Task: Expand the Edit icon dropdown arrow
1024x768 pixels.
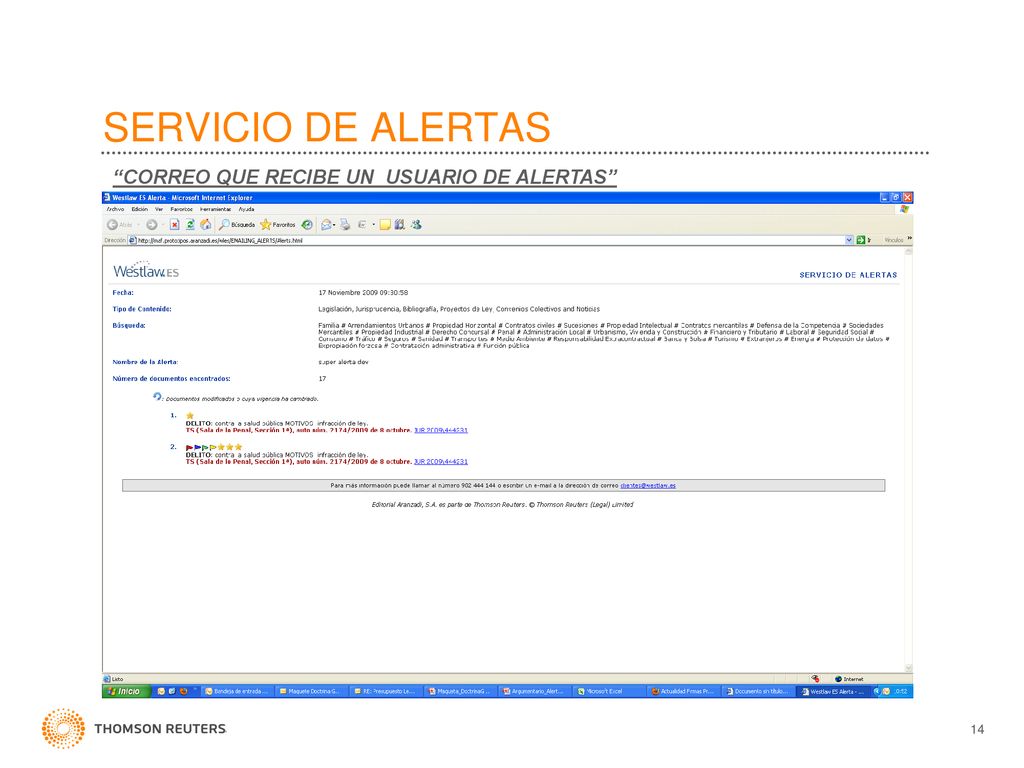Action: pyautogui.click(x=374, y=225)
